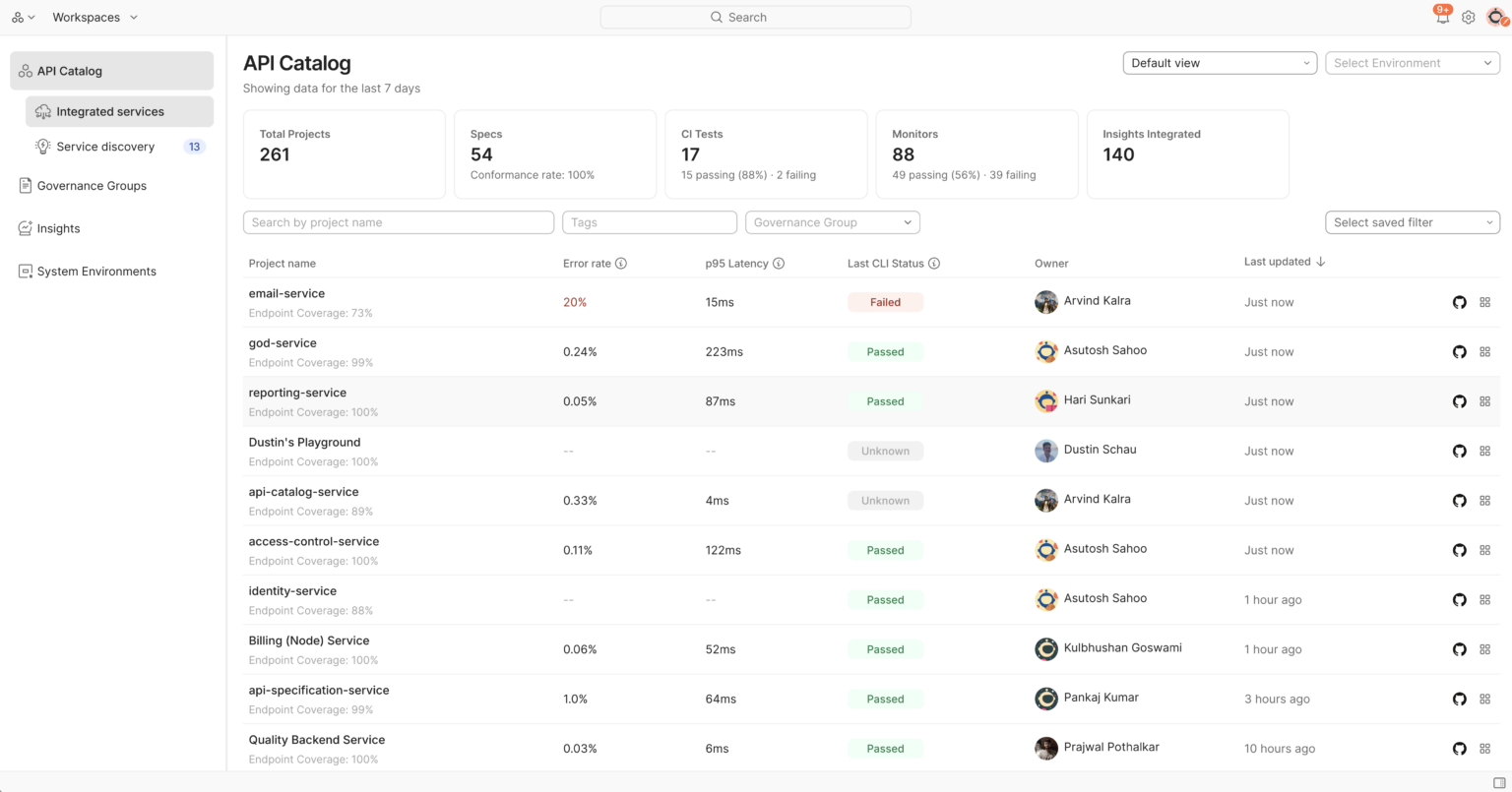Click grid icon in god-service row

[x=1485, y=352]
